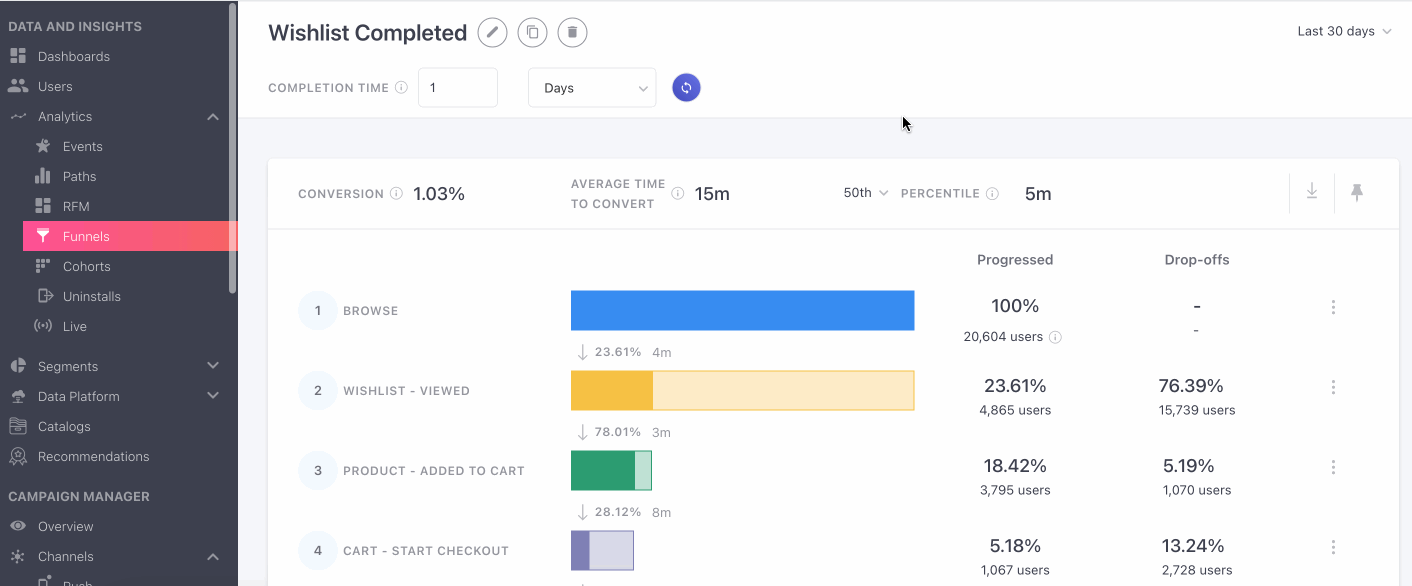Open the Days unit dropdown
Viewport: 1412px width, 586px height.
(x=592, y=88)
